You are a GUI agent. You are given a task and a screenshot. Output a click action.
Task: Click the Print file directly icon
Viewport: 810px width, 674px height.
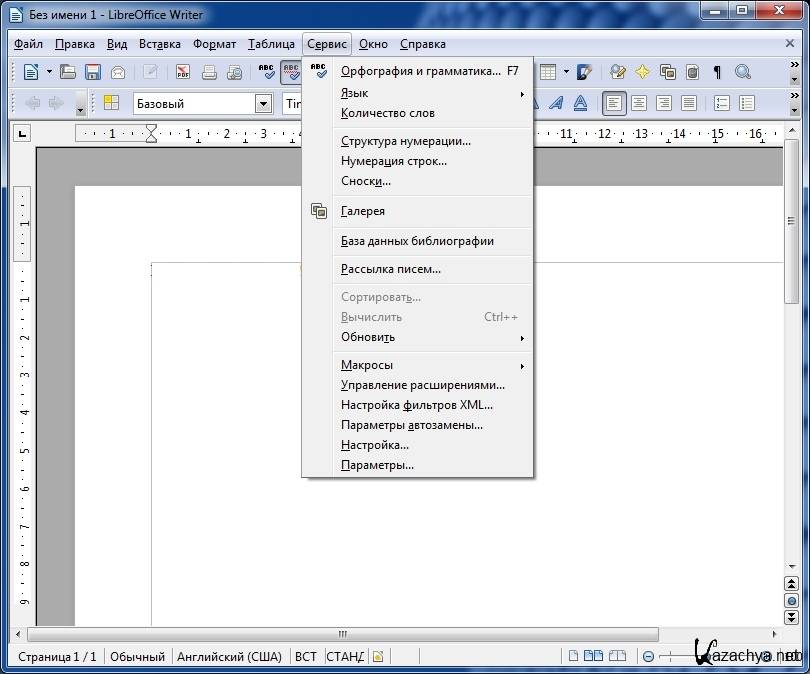coord(209,72)
